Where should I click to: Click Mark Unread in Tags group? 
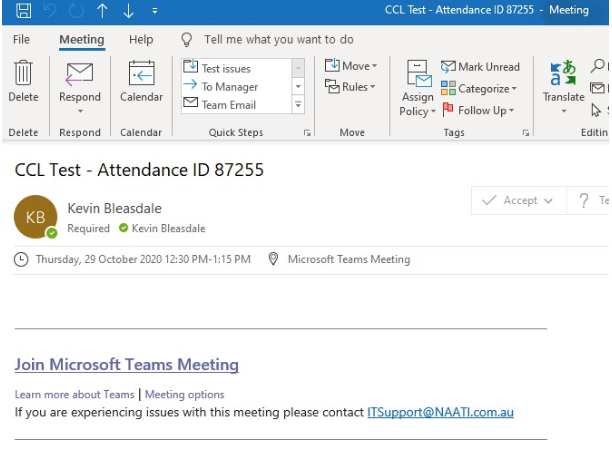tap(481, 67)
